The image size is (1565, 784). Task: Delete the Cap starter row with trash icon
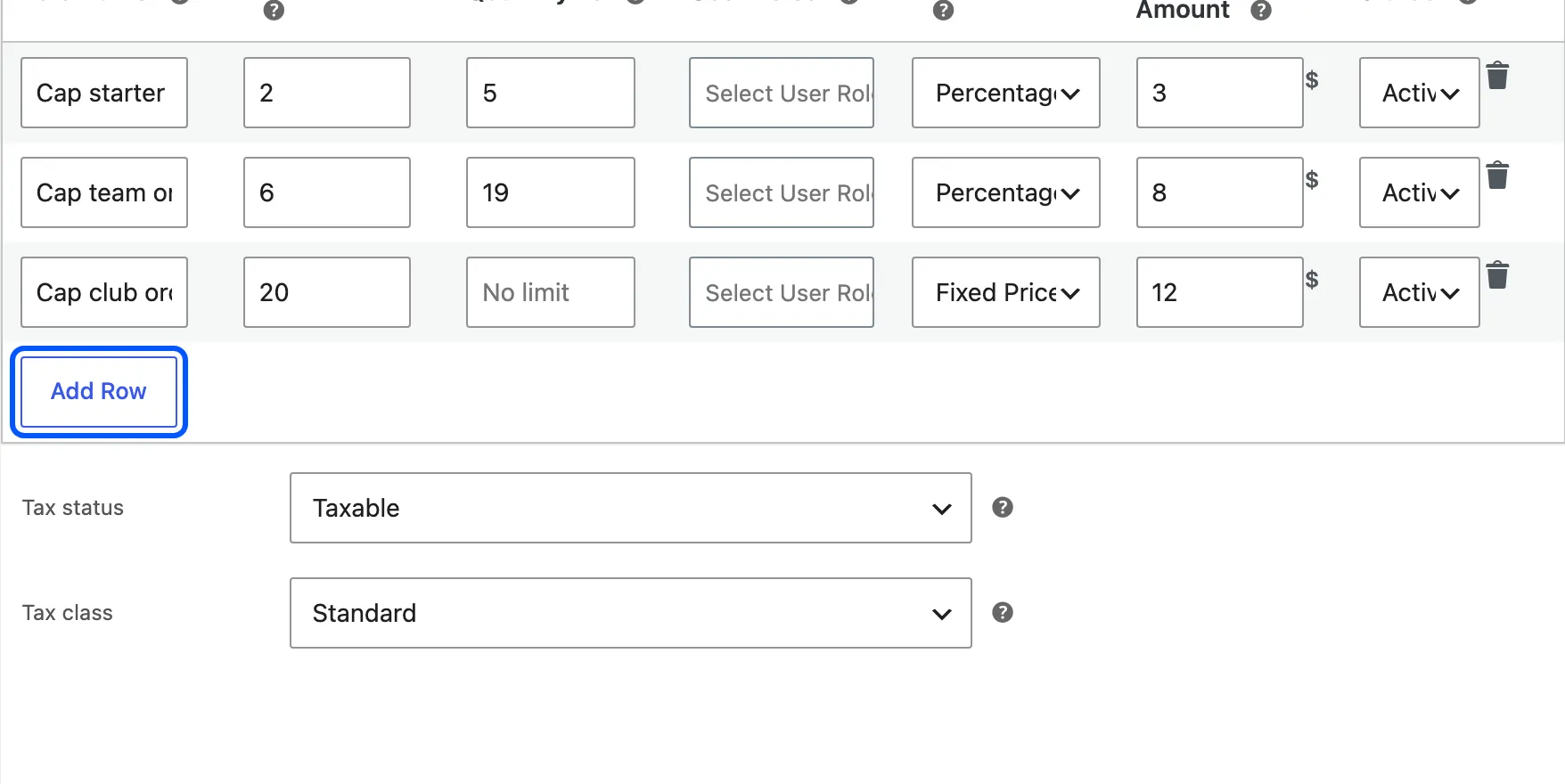tap(1497, 76)
